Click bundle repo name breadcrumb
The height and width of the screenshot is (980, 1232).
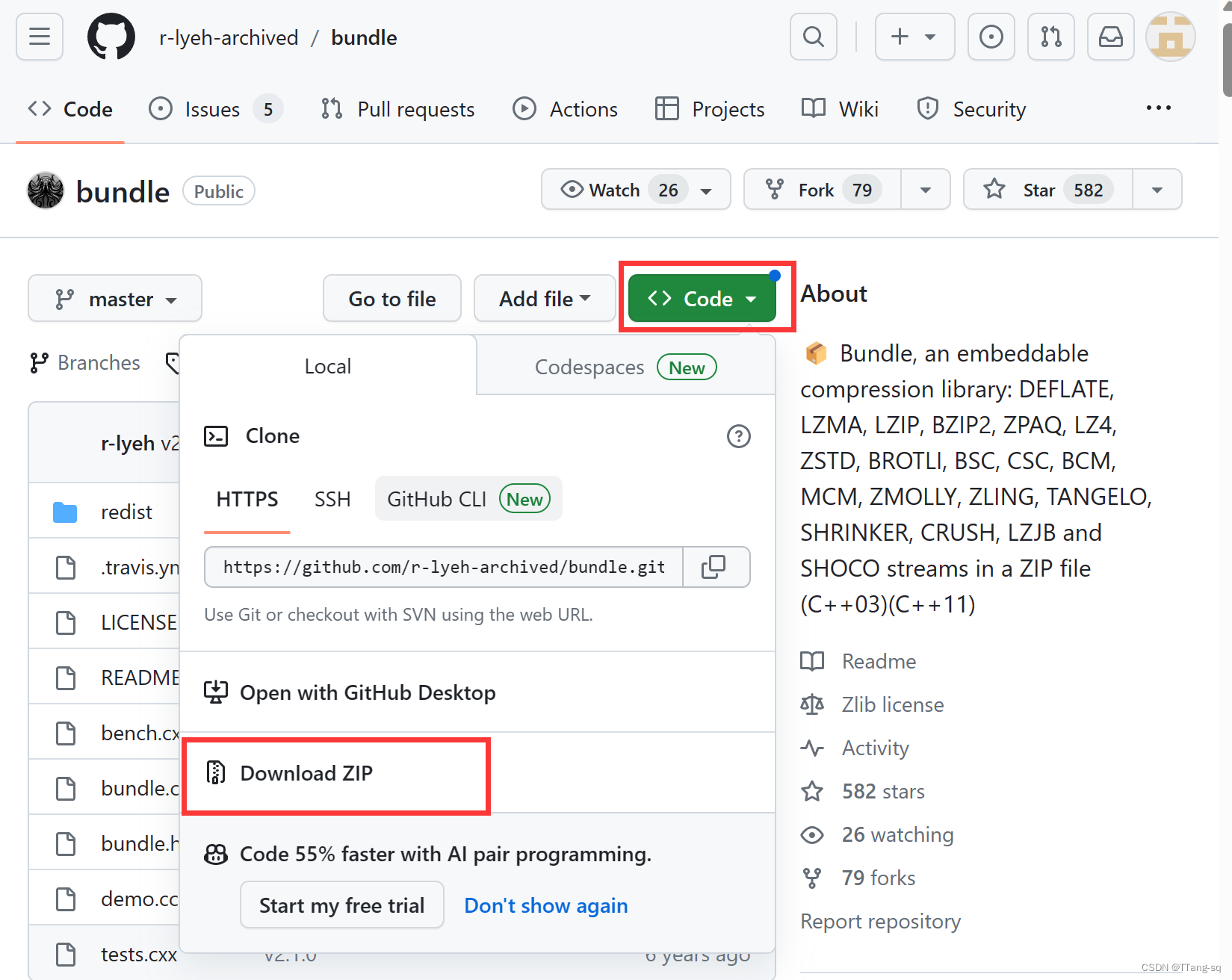[364, 37]
